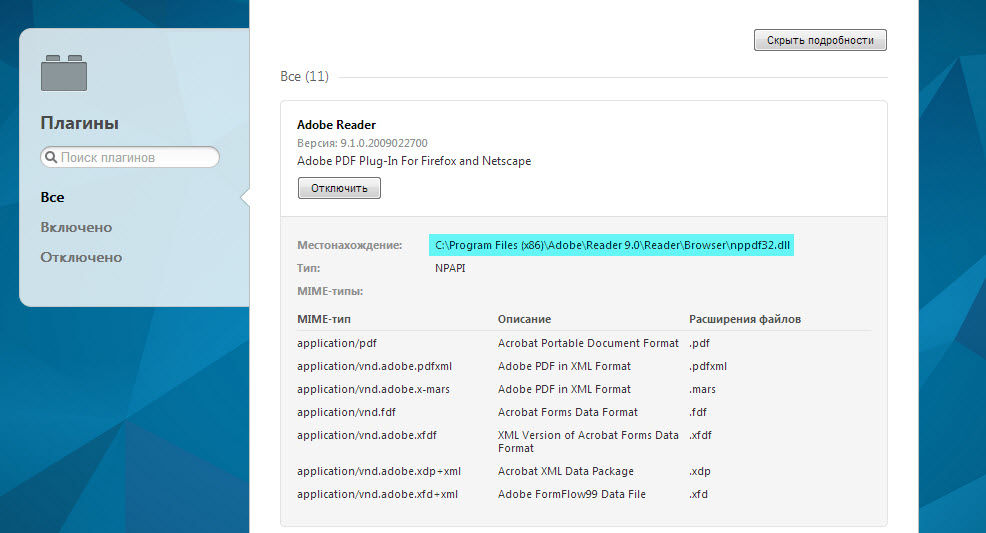Click version text "9.1.0.2009022700"
Viewport: 986px width, 533px height.
(384, 143)
